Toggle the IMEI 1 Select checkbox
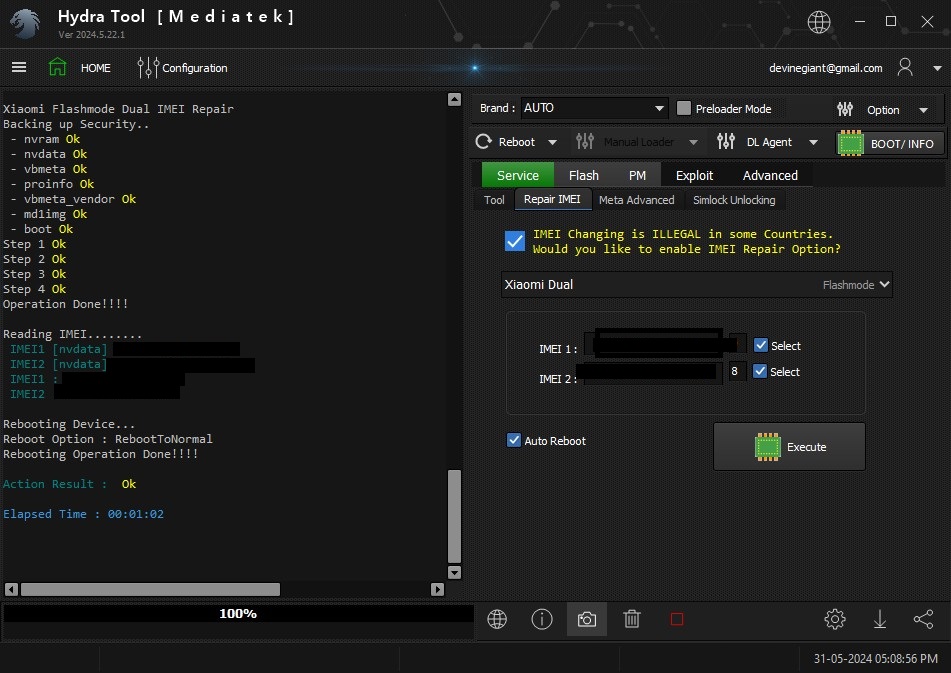The width and height of the screenshot is (951, 673). pos(761,345)
